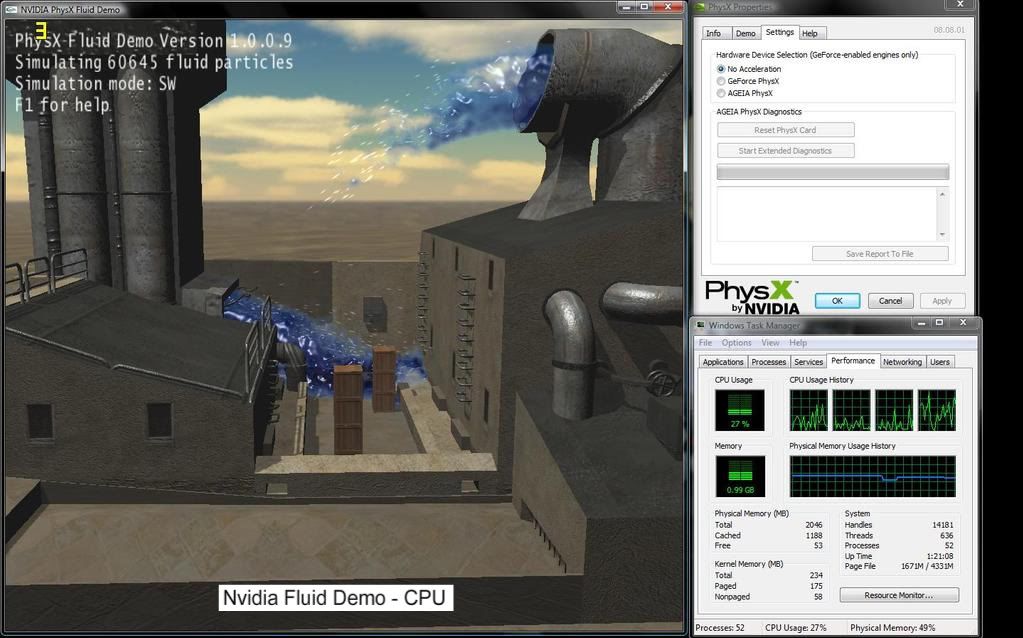Open the Networking tab in Task Manager
This screenshot has width=1023, height=638.
tap(902, 361)
